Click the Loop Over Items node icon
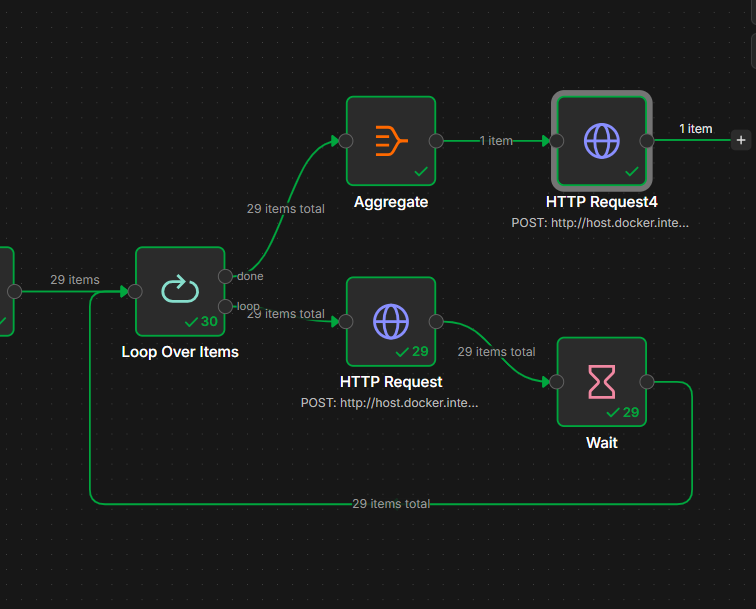Screen dimensions: 756x609 click(x=180, y=289)
